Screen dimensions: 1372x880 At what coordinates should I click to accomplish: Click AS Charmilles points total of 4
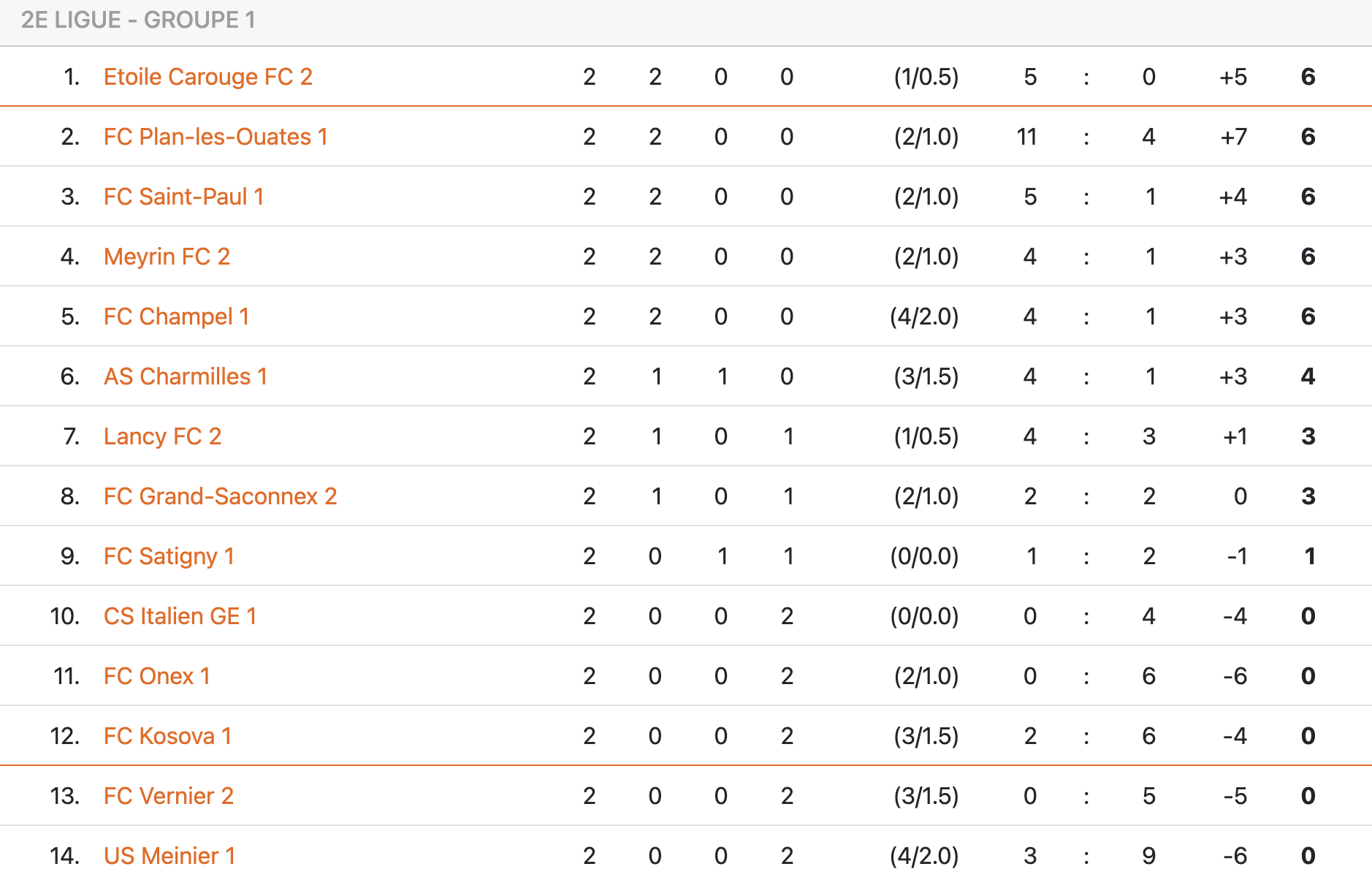click(x=1308, y=376)
